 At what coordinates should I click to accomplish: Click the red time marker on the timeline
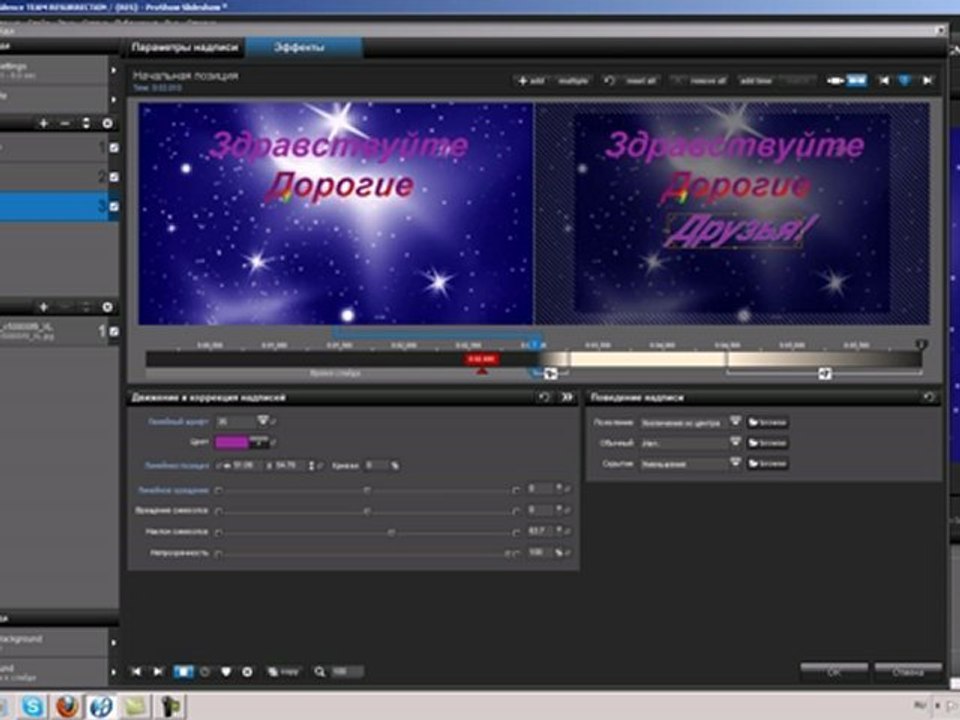coord(481,359)
